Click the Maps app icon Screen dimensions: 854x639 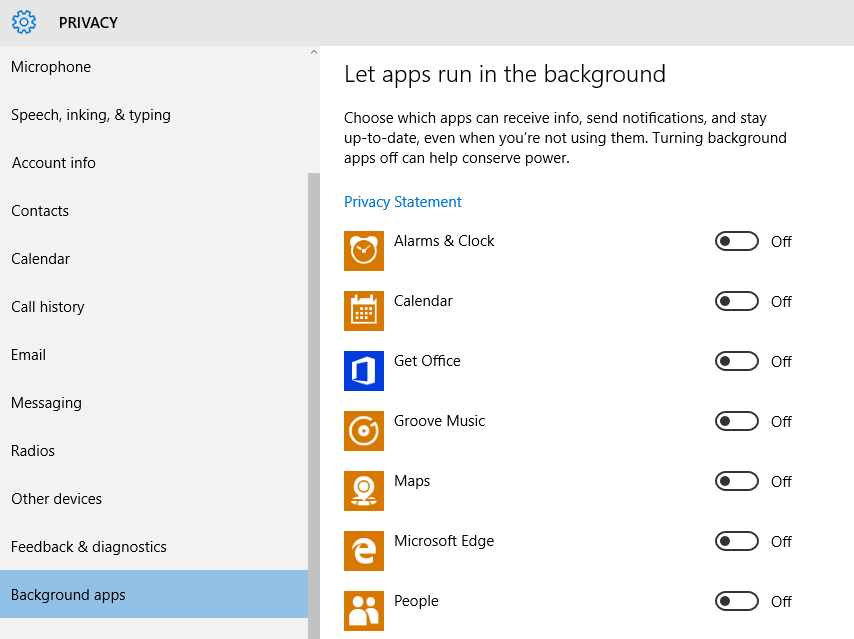[x=364, y=491]
